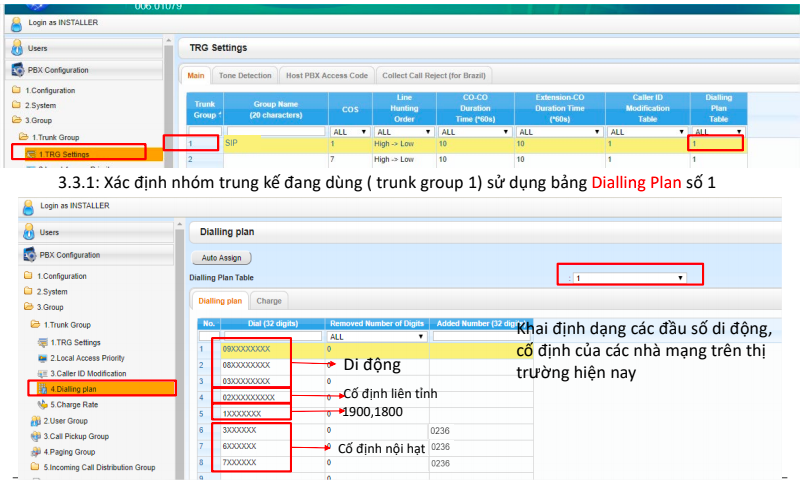This screenshot has height=483, width=800.
Task: Open the COS column ALL filter dropdown
Action: pos(348,131)
